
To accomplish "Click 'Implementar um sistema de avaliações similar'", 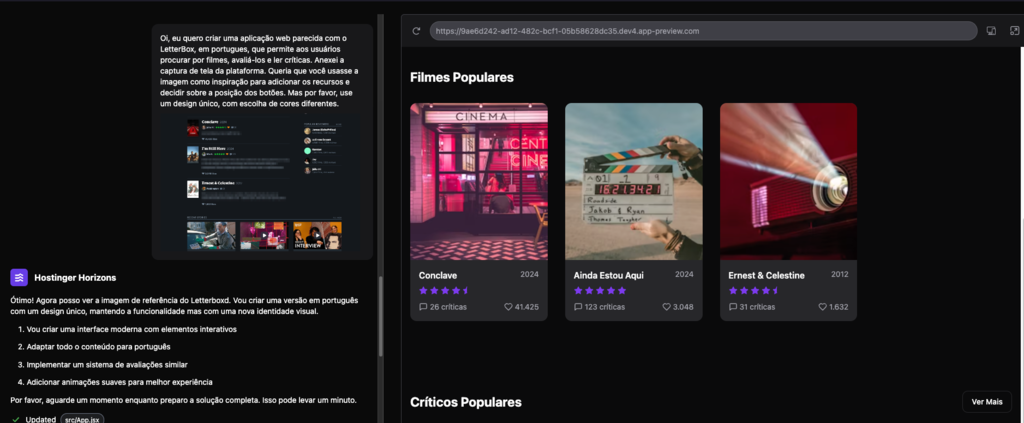I will (107, 364).
